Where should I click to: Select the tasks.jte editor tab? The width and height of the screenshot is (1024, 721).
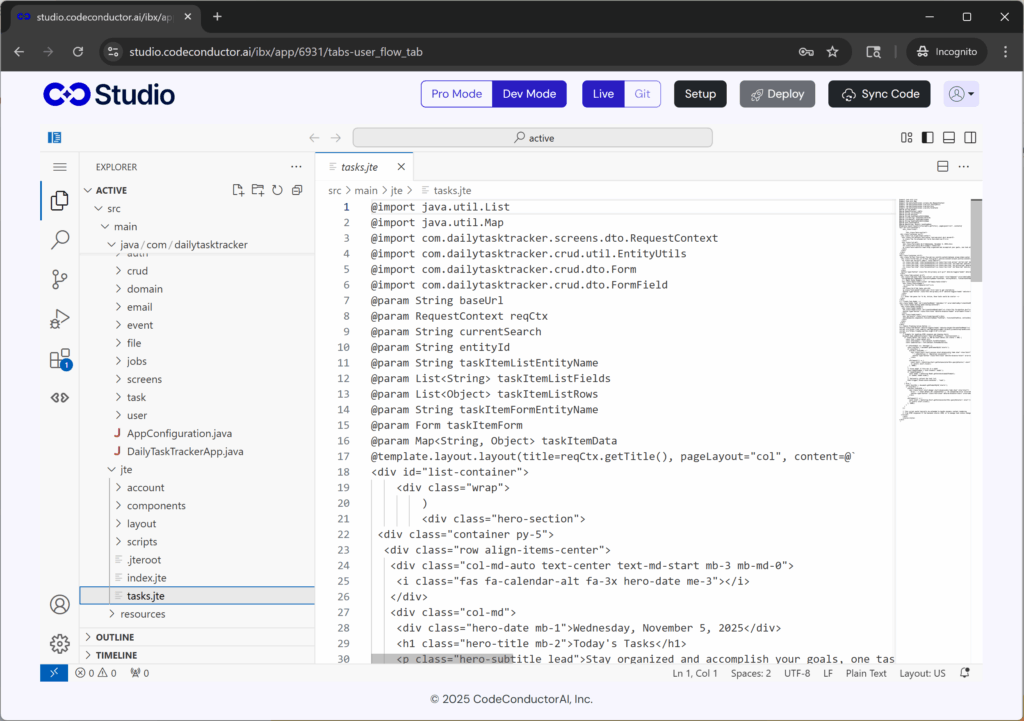[x=362, y=167]
